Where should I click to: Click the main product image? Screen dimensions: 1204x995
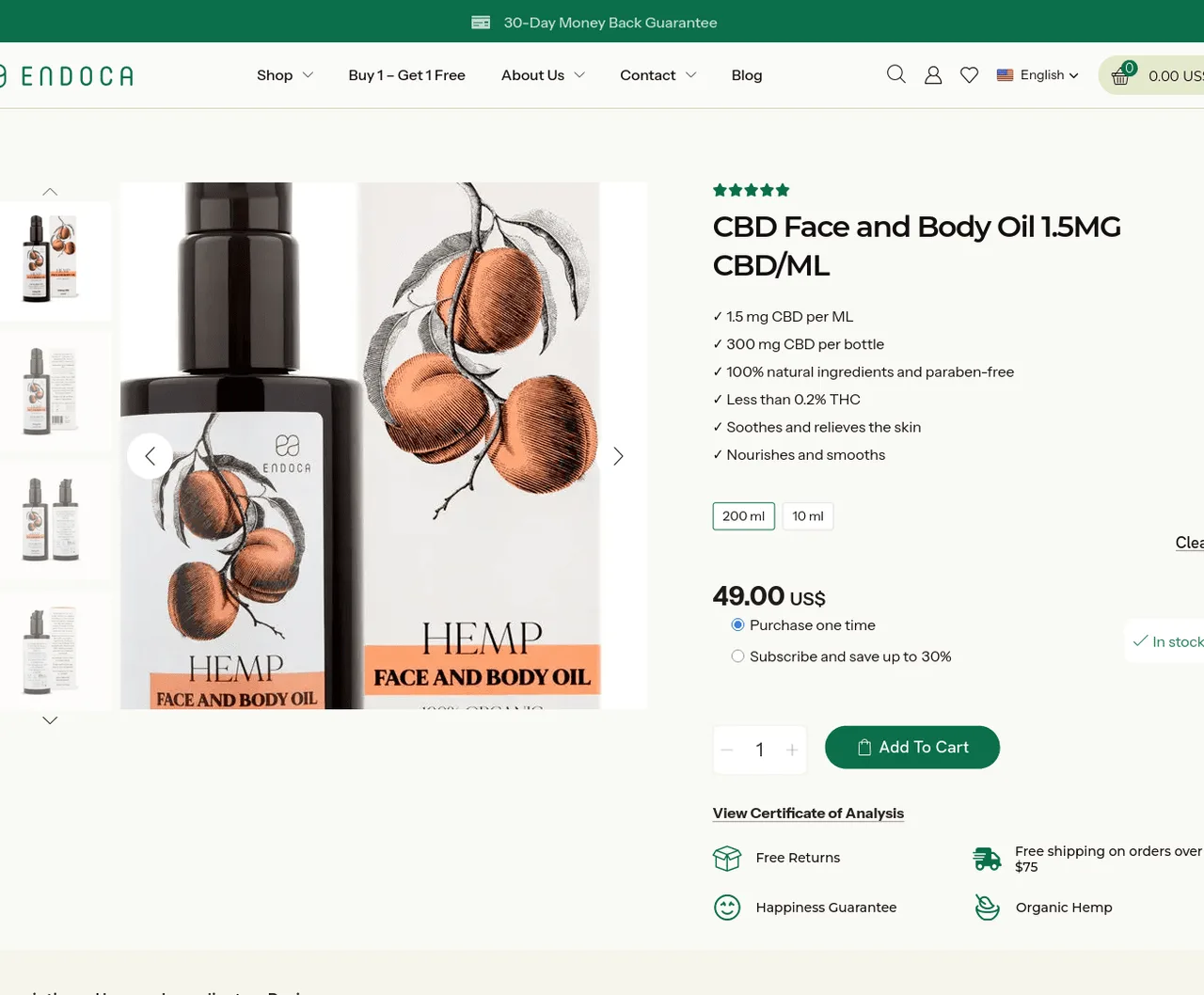(384, 446)
